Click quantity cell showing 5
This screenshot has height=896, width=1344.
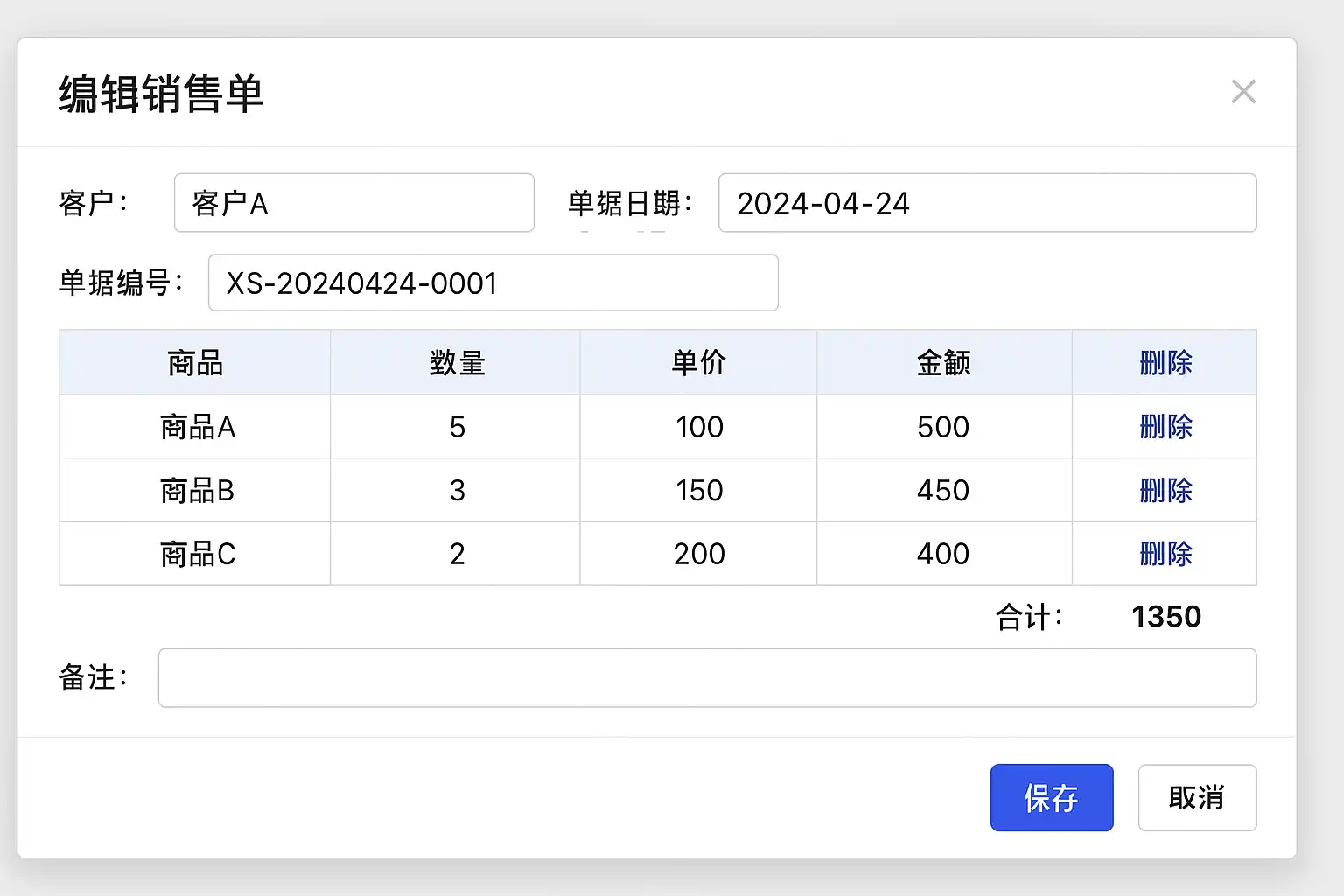(x=457, y=427)
